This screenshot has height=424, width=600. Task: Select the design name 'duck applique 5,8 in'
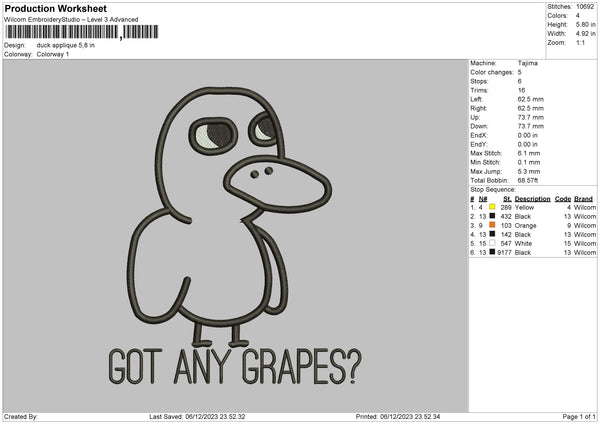[66, 45]
